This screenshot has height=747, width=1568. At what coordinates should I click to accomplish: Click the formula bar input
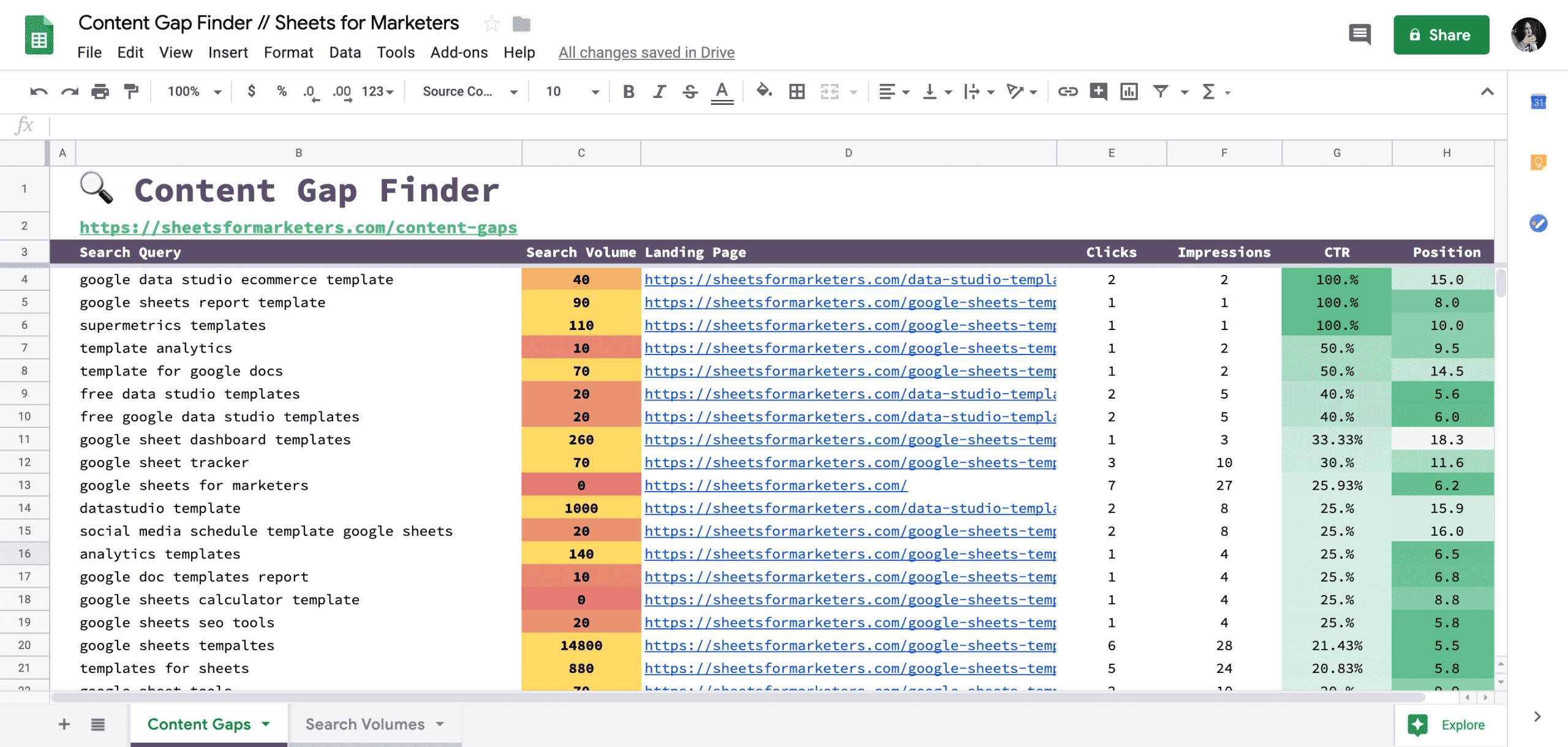(778, 126)
